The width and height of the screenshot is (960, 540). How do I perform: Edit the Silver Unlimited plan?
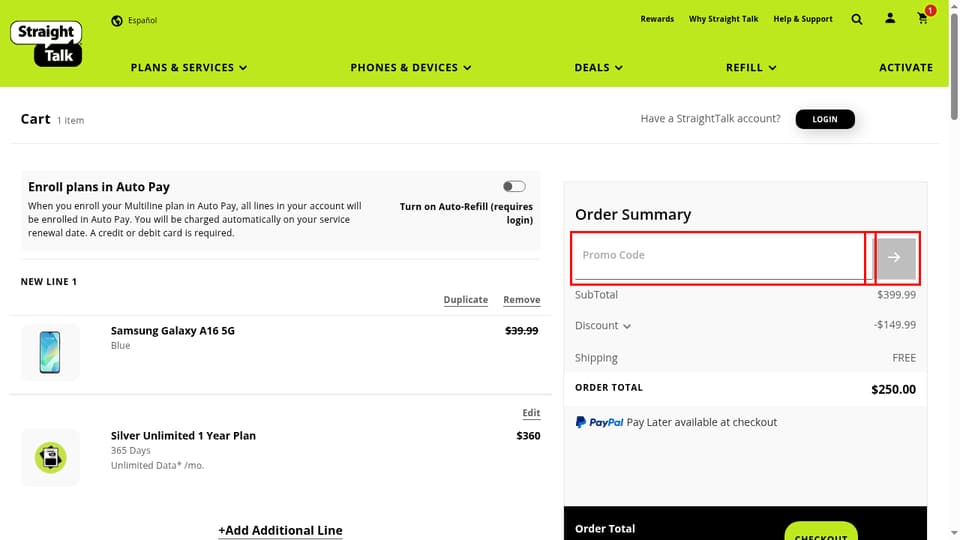pos(531,413)
